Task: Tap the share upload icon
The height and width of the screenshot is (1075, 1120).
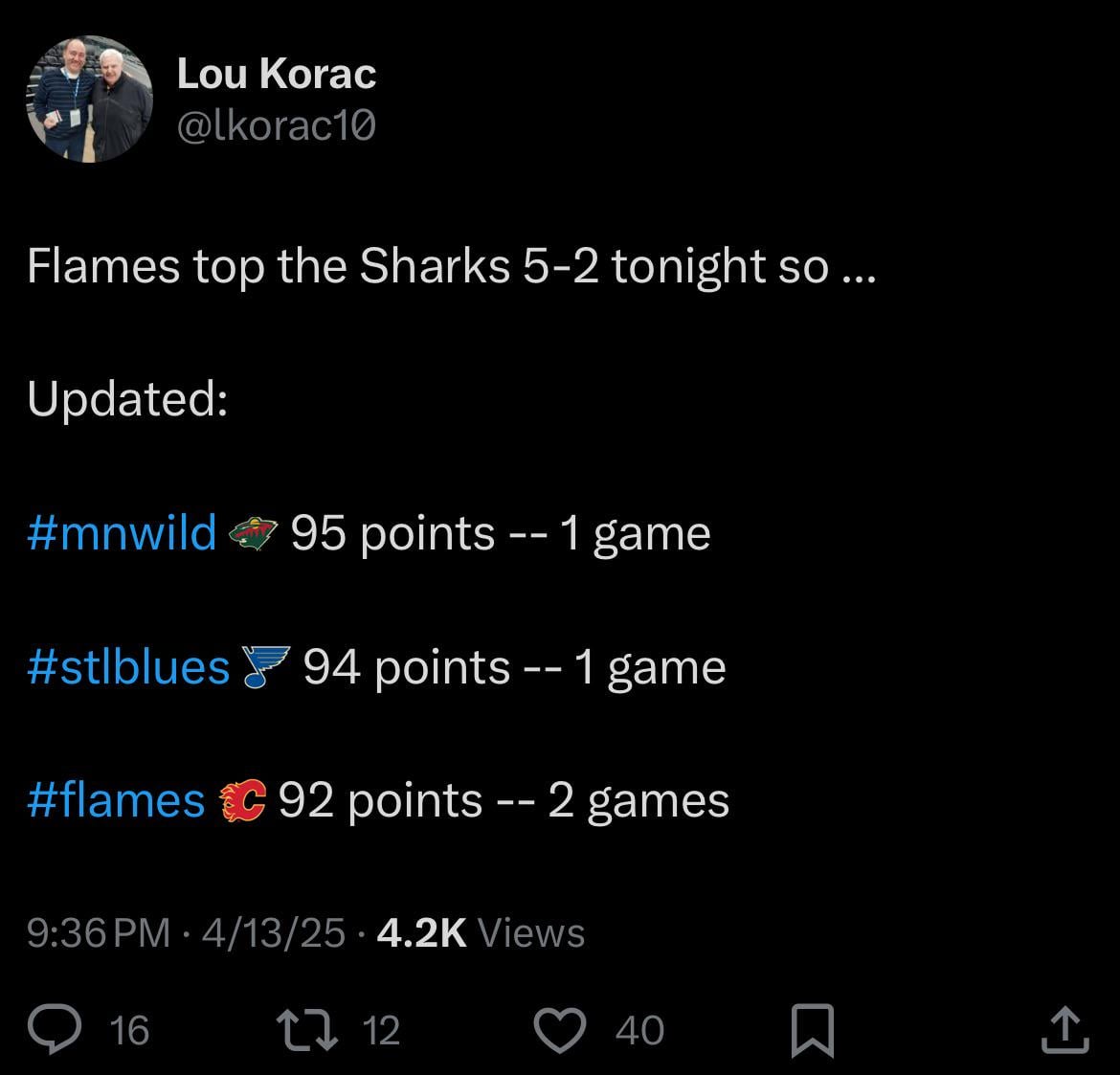Action: point(1065,1030)
